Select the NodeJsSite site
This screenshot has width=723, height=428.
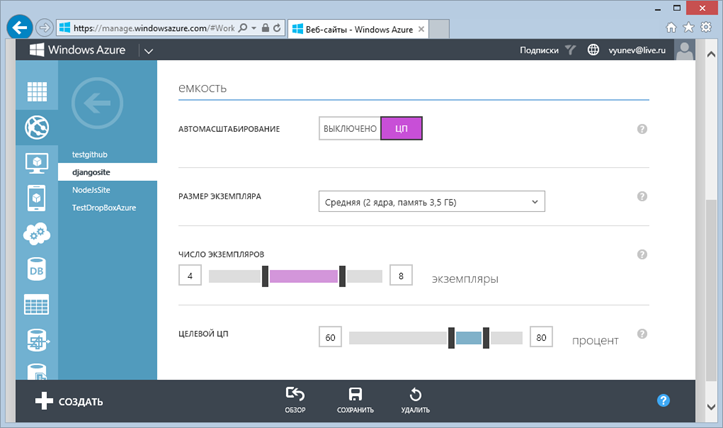91,190
